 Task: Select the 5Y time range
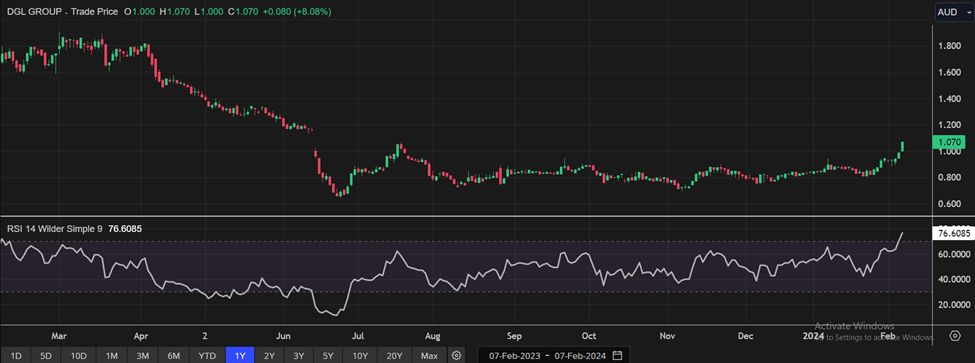click(329, 356)
